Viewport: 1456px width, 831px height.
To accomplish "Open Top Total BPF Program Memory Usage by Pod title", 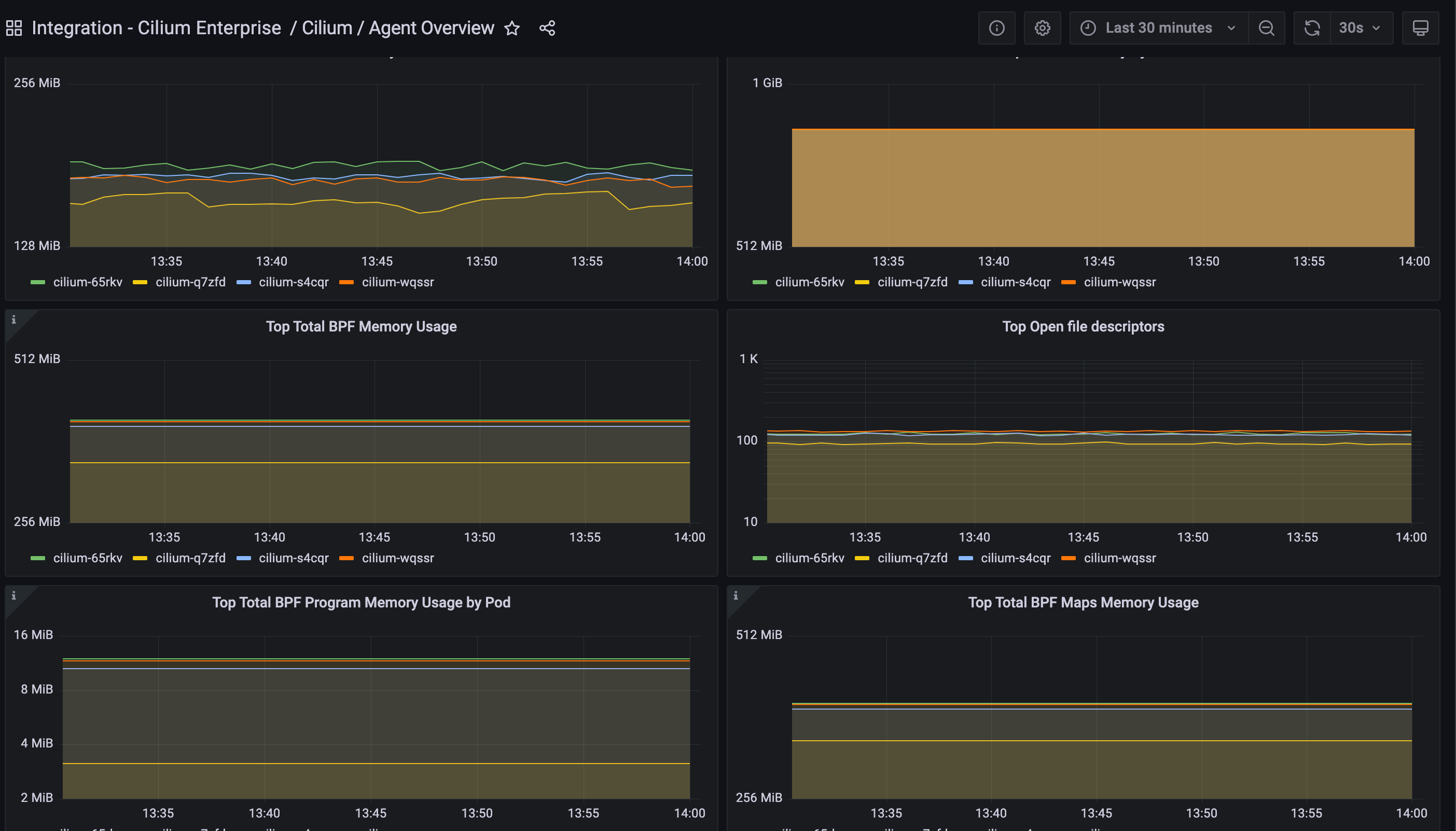I will coord(361,602).
